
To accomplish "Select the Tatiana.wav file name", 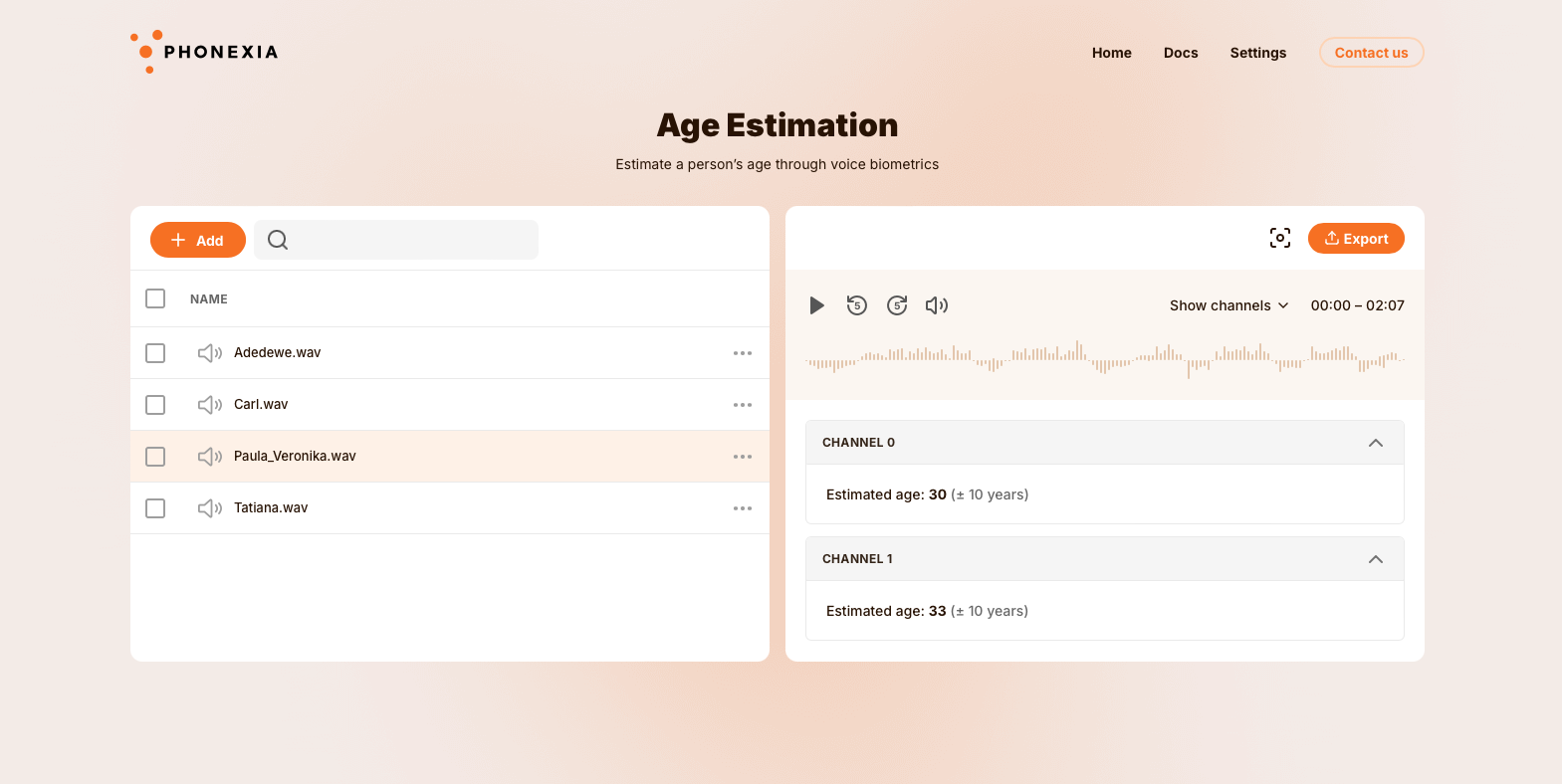I will coord(271,507).
